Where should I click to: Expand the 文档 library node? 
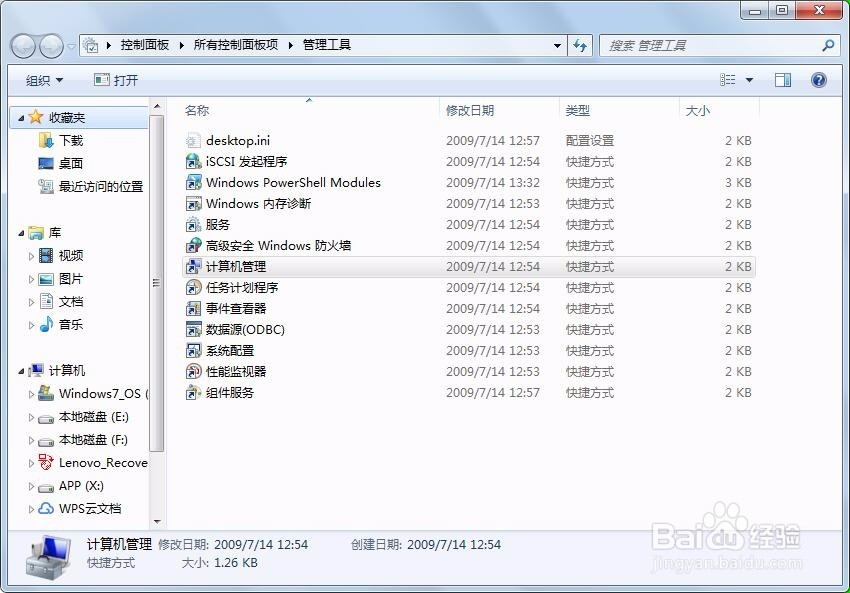coord(31,302)
